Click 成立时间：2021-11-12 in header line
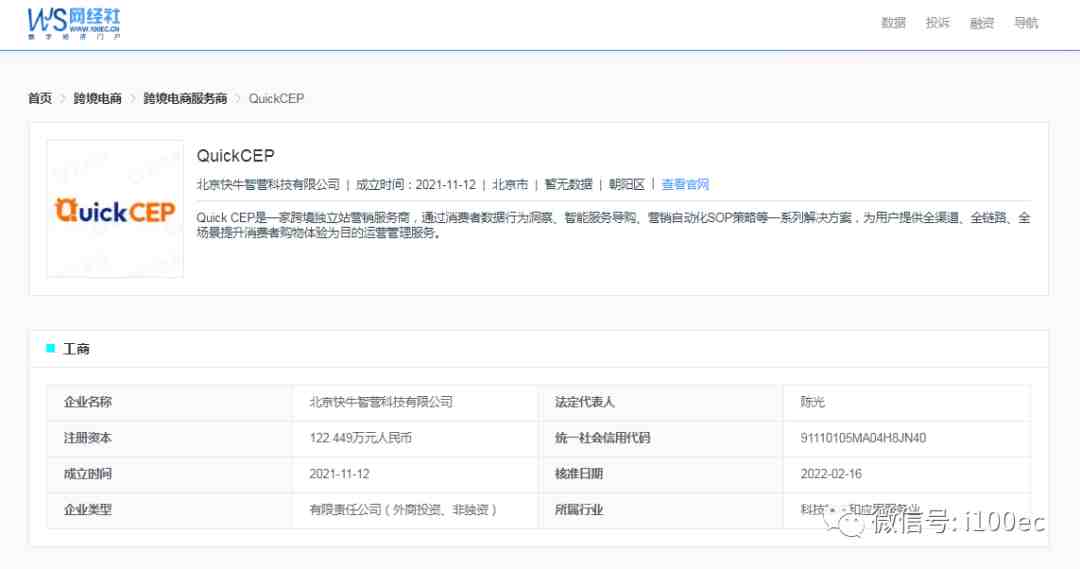 pyautogui.click(x=415, y=184)
